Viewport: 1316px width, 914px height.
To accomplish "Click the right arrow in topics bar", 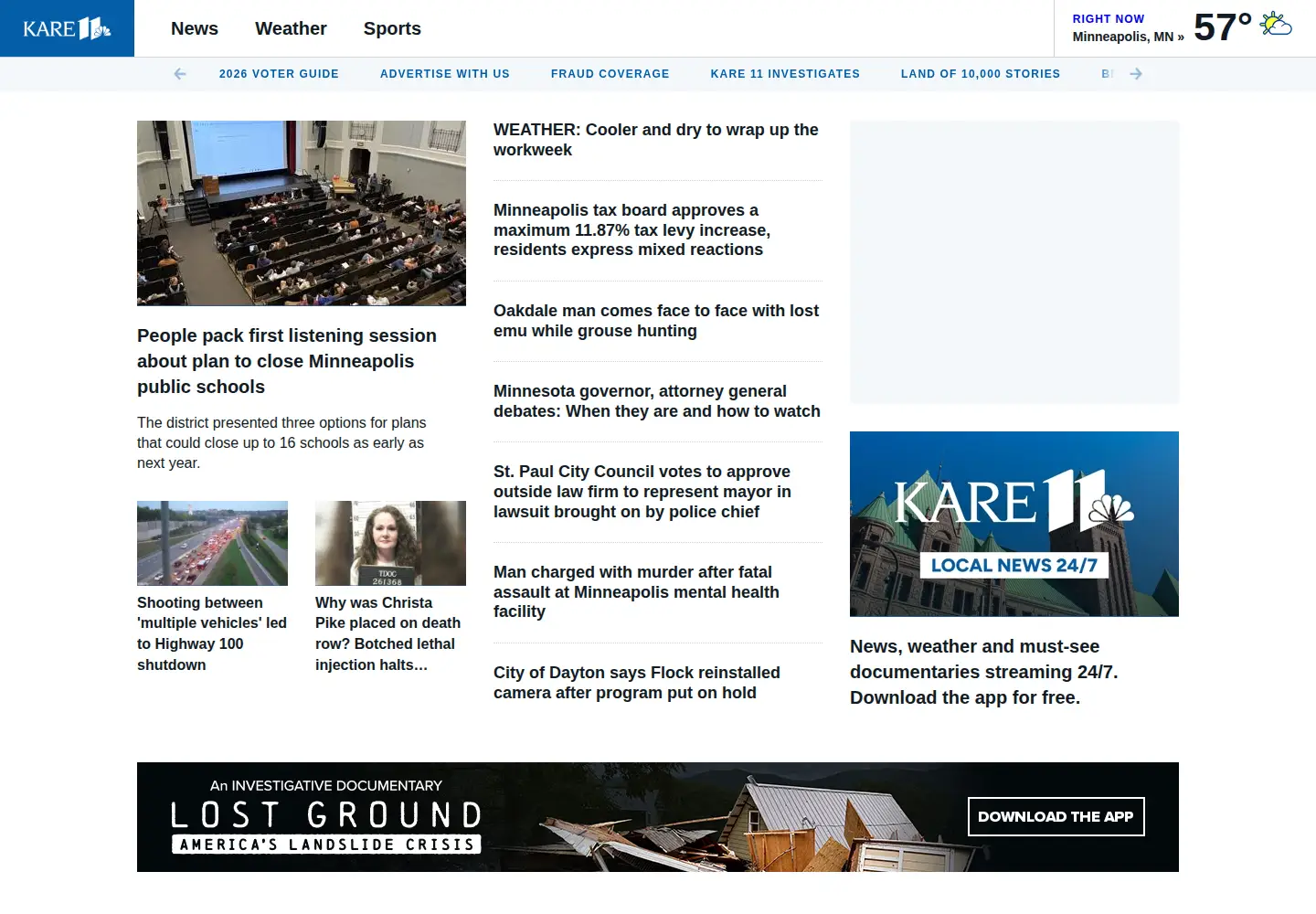I will pyautogui.click(x=1136, y=74).
